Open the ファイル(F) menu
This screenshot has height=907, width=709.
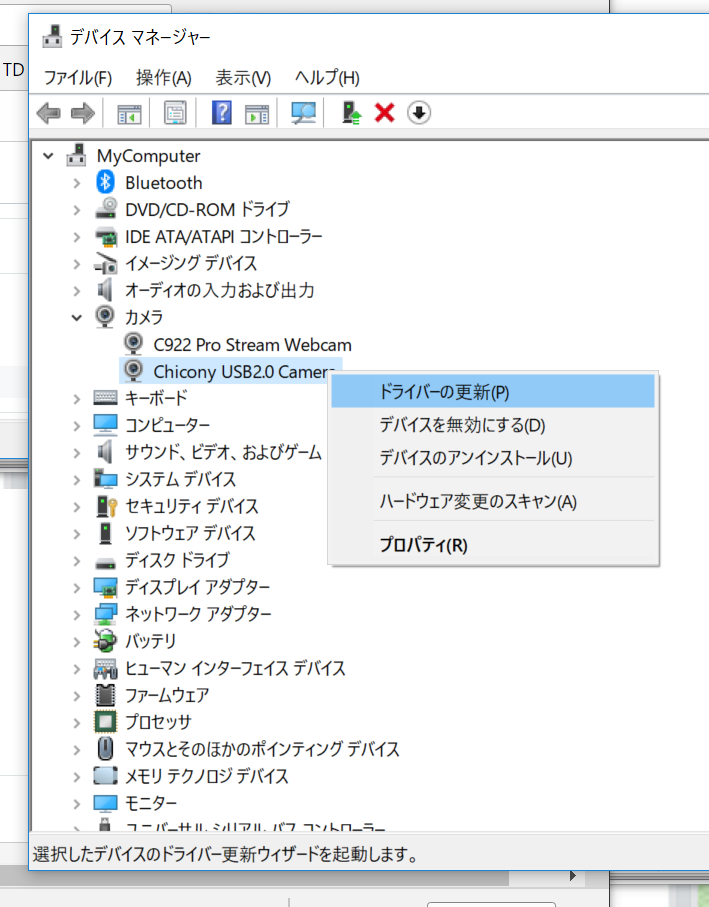pos(78,78)
